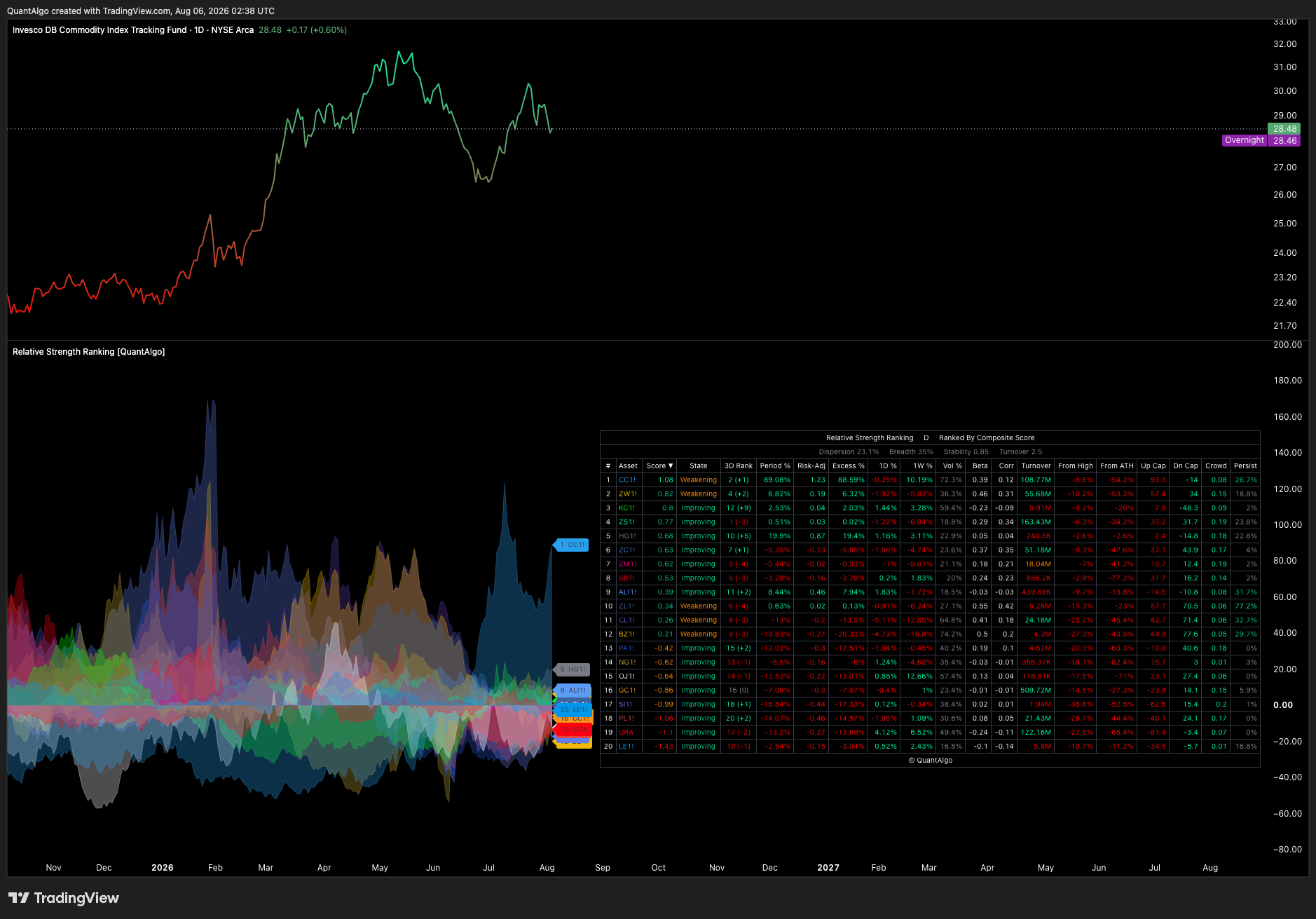Click the '9 ALI1!' series label on the chart
This screenshot has width=1316, height=919.
(573, 690)
